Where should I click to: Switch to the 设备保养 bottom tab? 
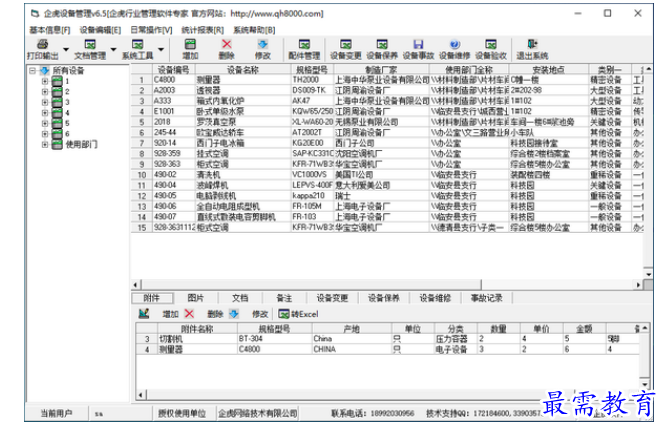tap(384, 298)
